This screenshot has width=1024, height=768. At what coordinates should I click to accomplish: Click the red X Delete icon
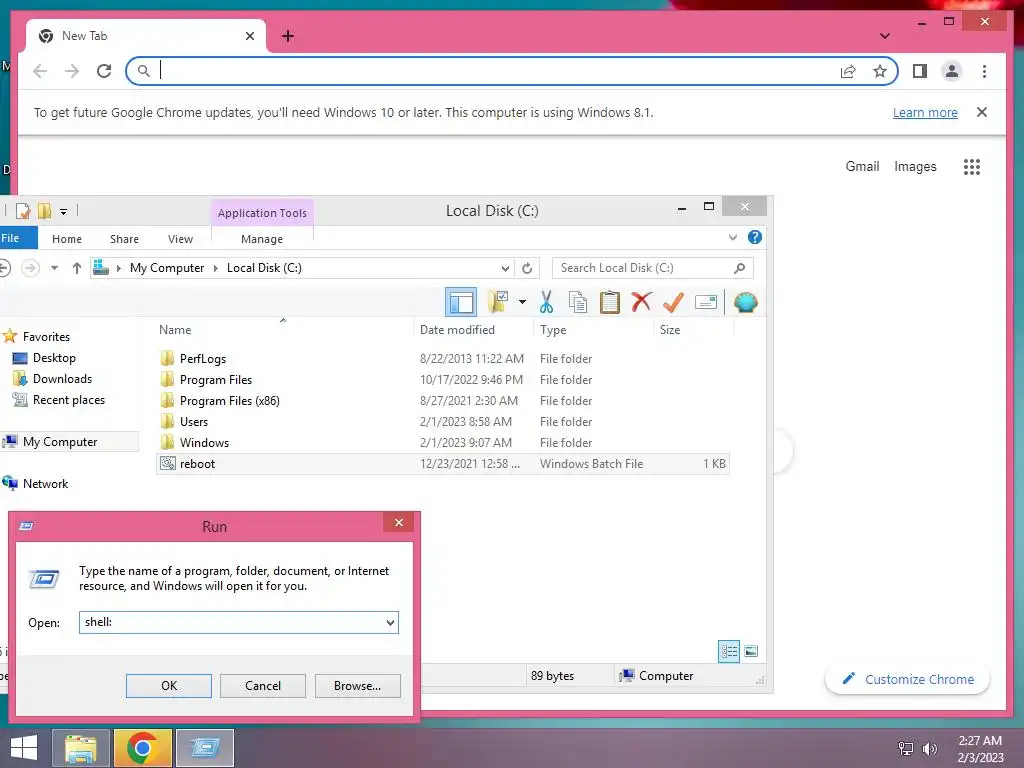(641, 302)
